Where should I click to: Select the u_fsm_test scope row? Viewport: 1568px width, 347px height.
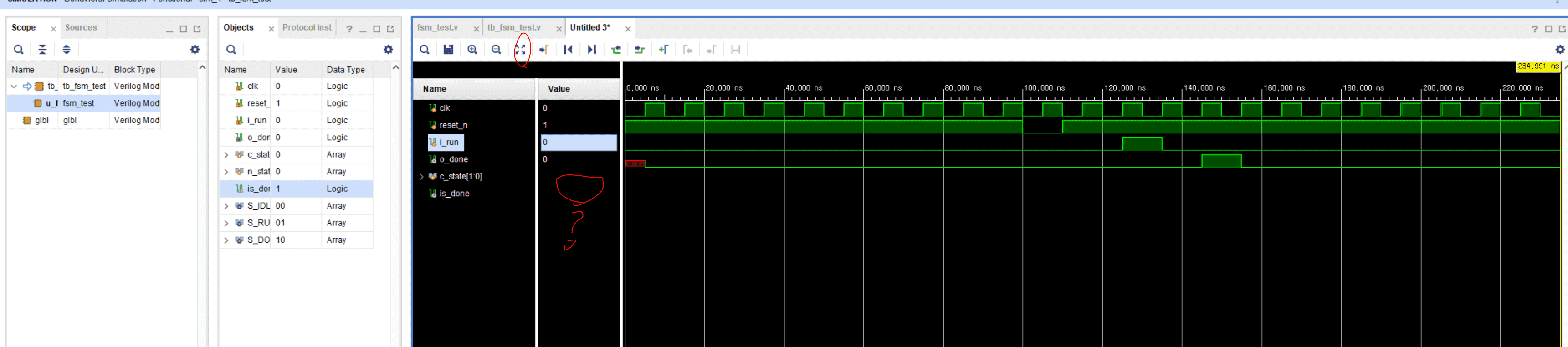(x=84, y=103)
